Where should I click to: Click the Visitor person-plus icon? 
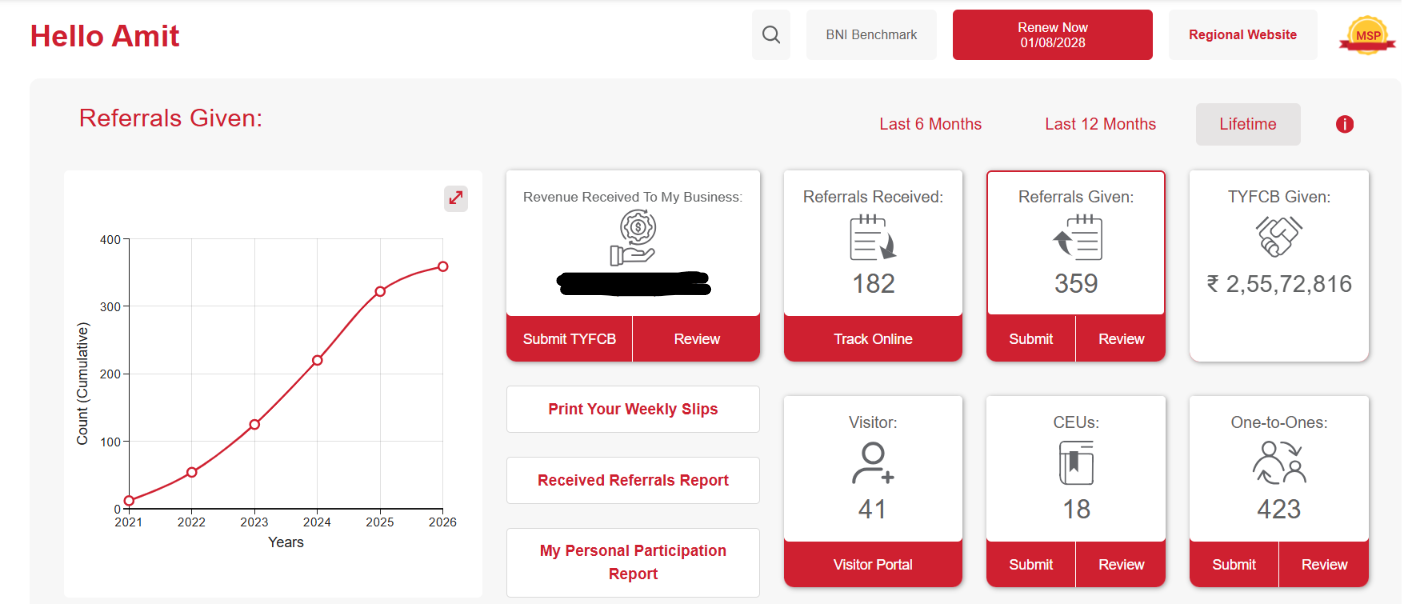[873, 463]
